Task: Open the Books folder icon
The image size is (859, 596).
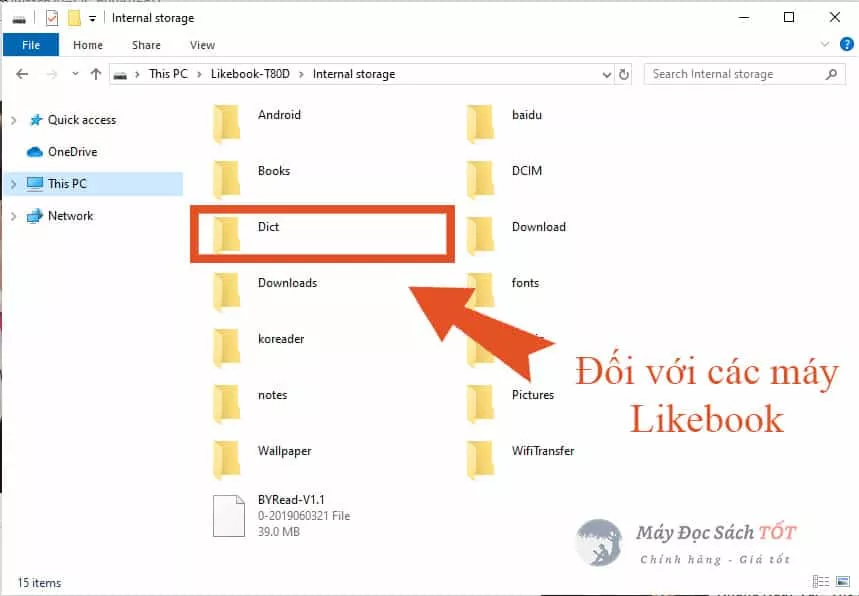Action: (x=226, y=180)
